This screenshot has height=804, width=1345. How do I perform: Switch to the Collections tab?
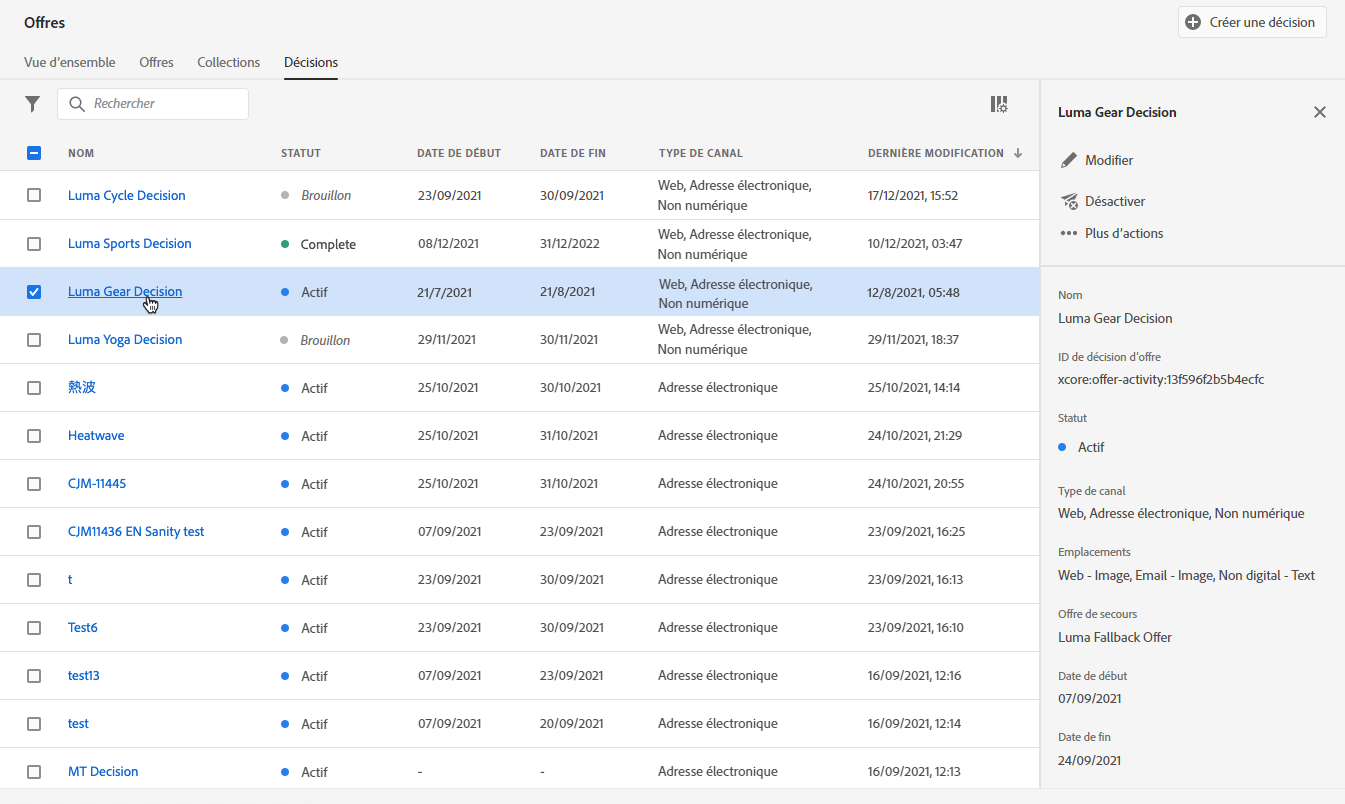pos(228,62)
